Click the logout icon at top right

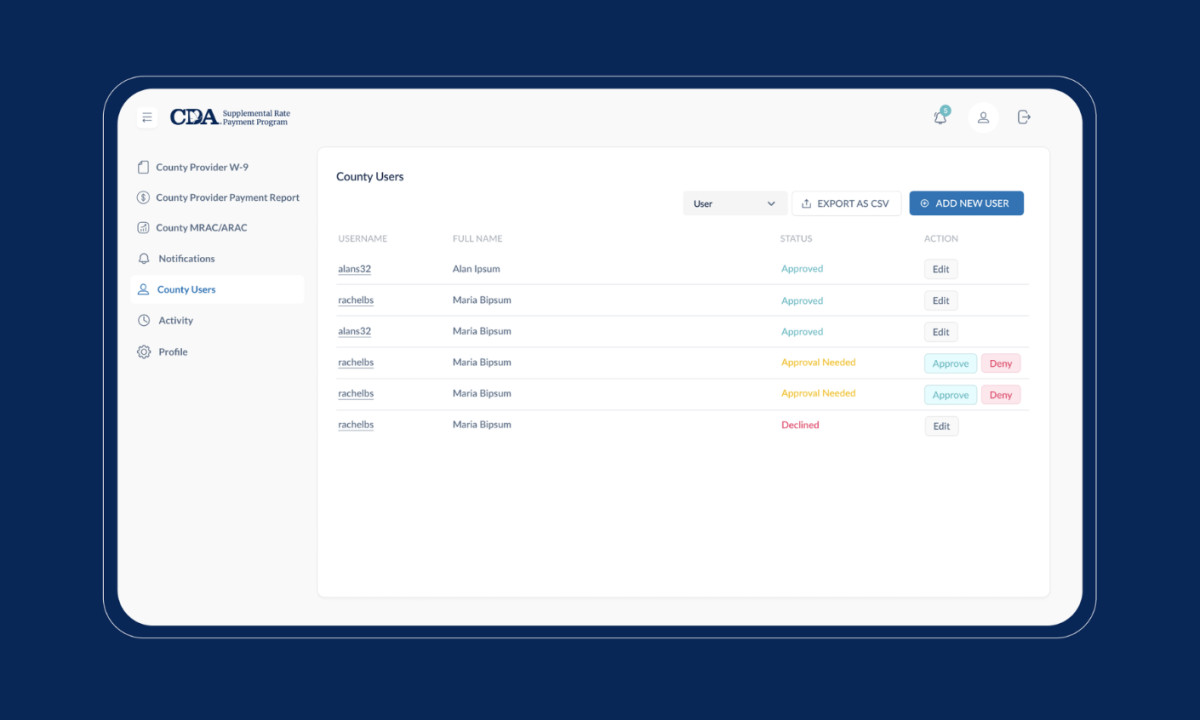(x=1023, y=117)
